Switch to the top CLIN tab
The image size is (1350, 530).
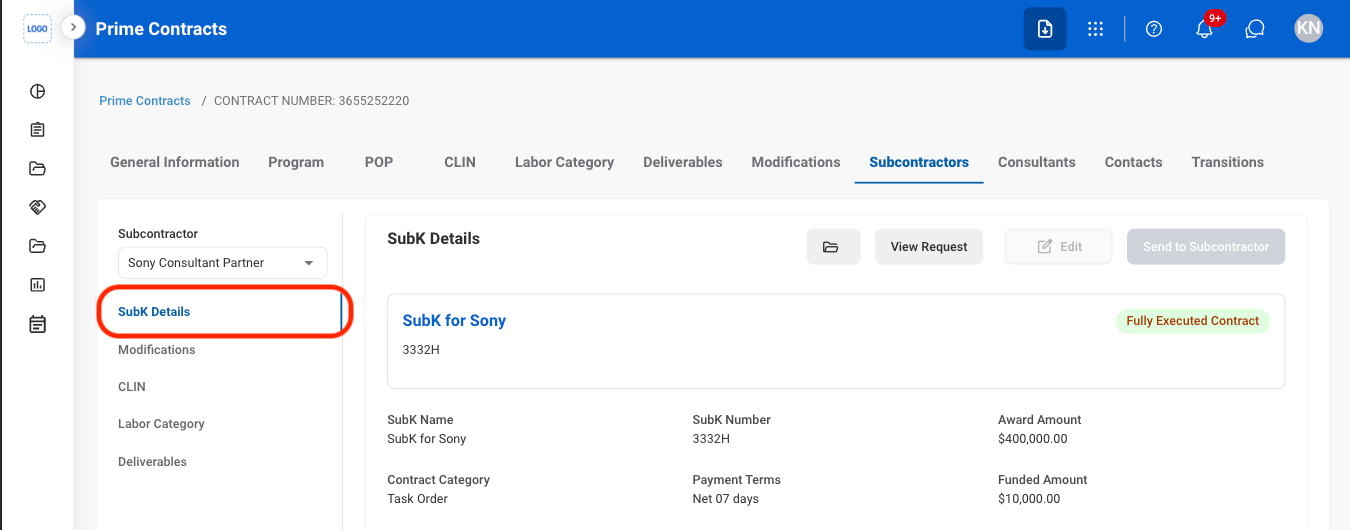coord(460,162)
